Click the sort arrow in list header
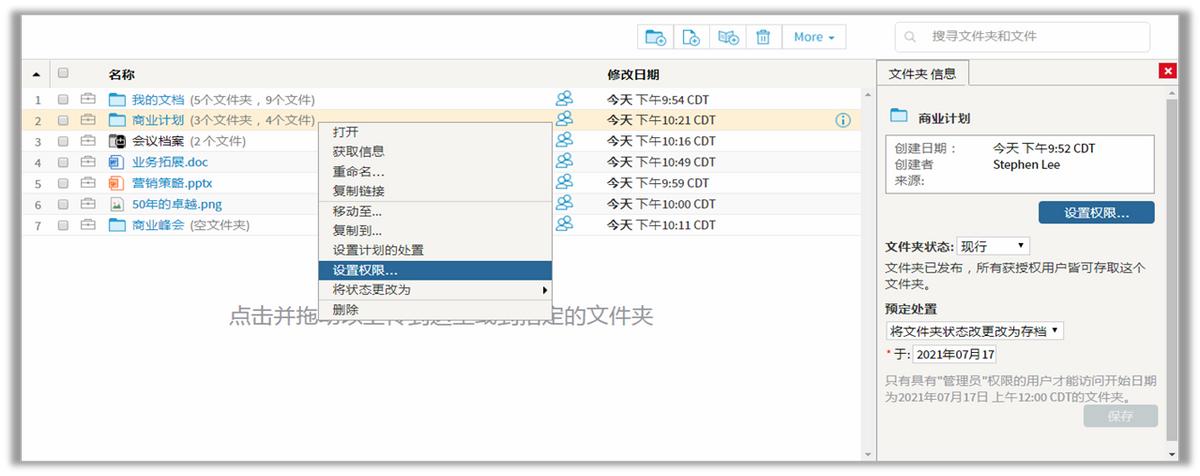 click(x=38, y=75)
